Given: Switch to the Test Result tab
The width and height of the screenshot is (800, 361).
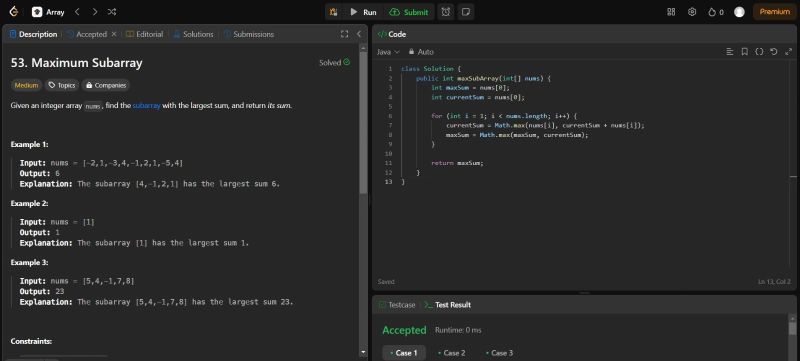Looking at the screenshot, I should (x=447, y=305).
